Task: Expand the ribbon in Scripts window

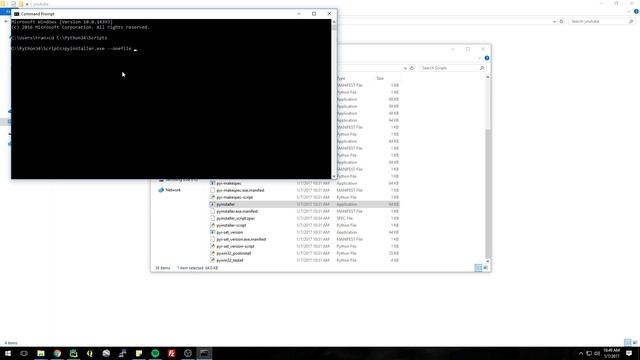Action: (480, 58)
